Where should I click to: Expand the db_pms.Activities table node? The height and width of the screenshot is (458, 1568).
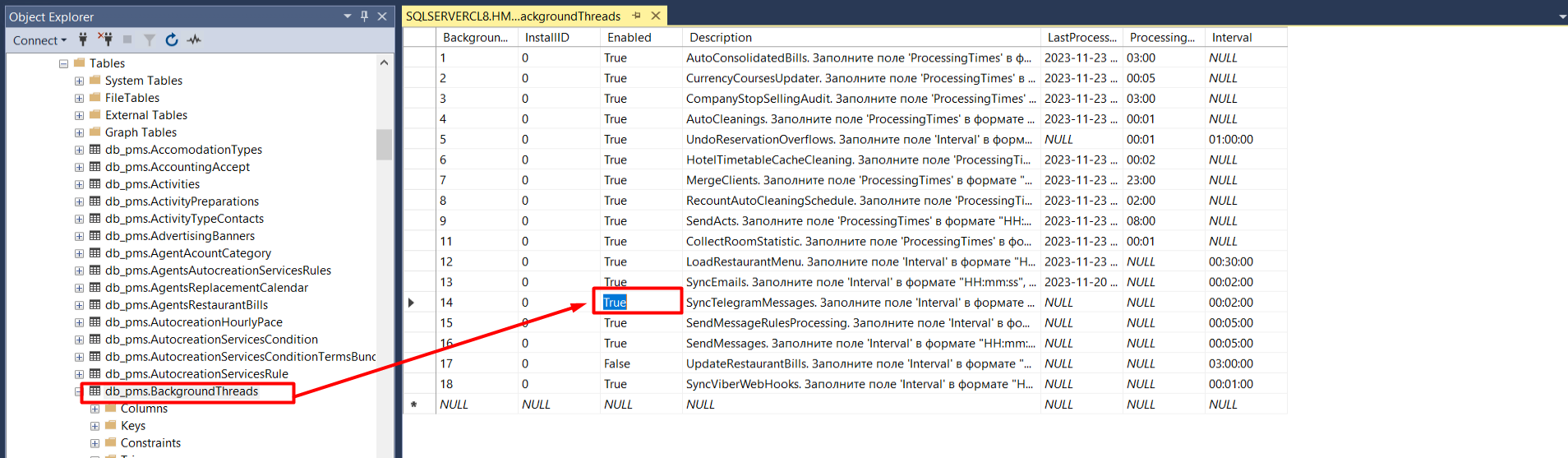pyautogui.click(x=79, y=184)
